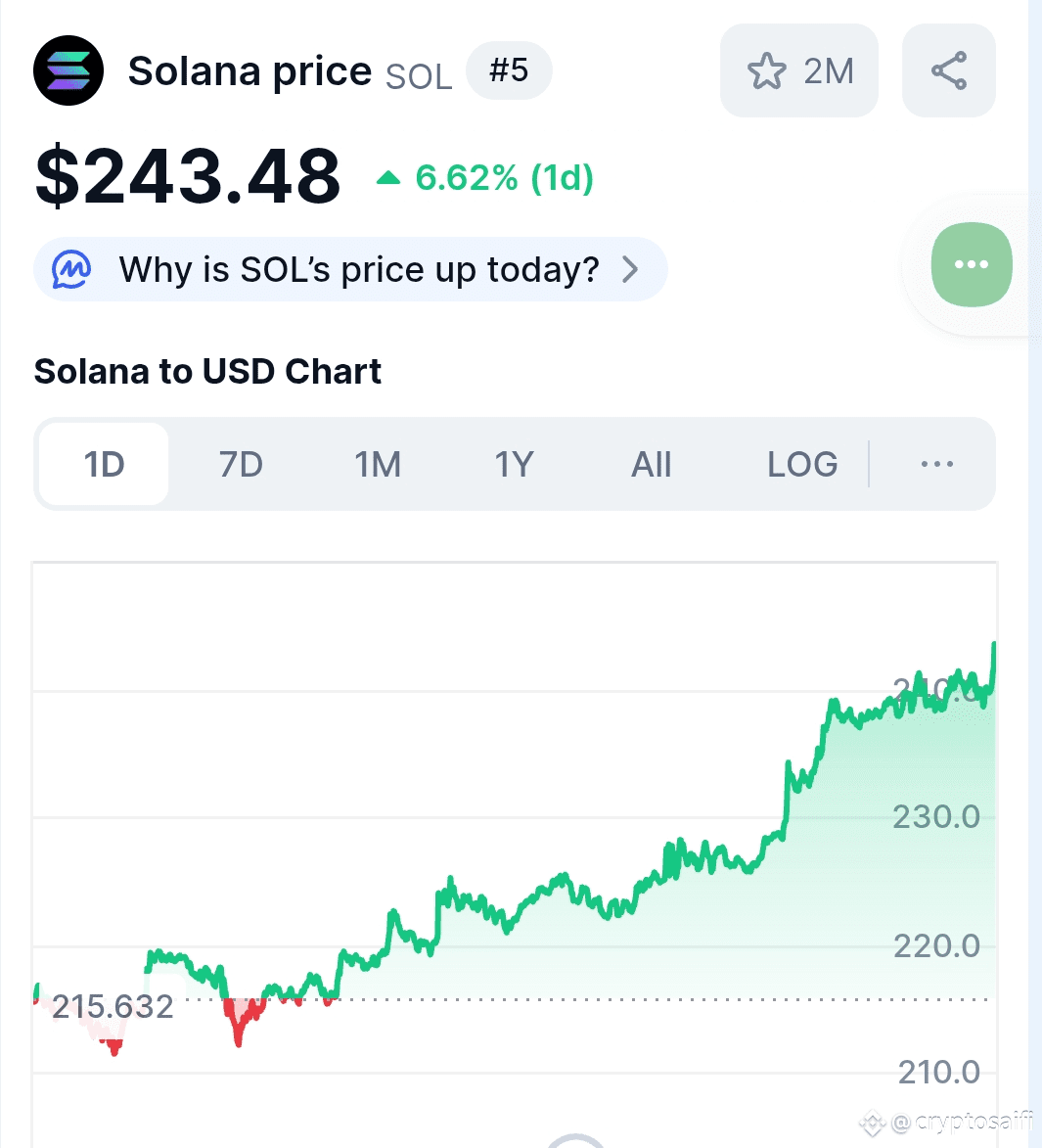Switch chart to the 1Y range

click(514, 464)
